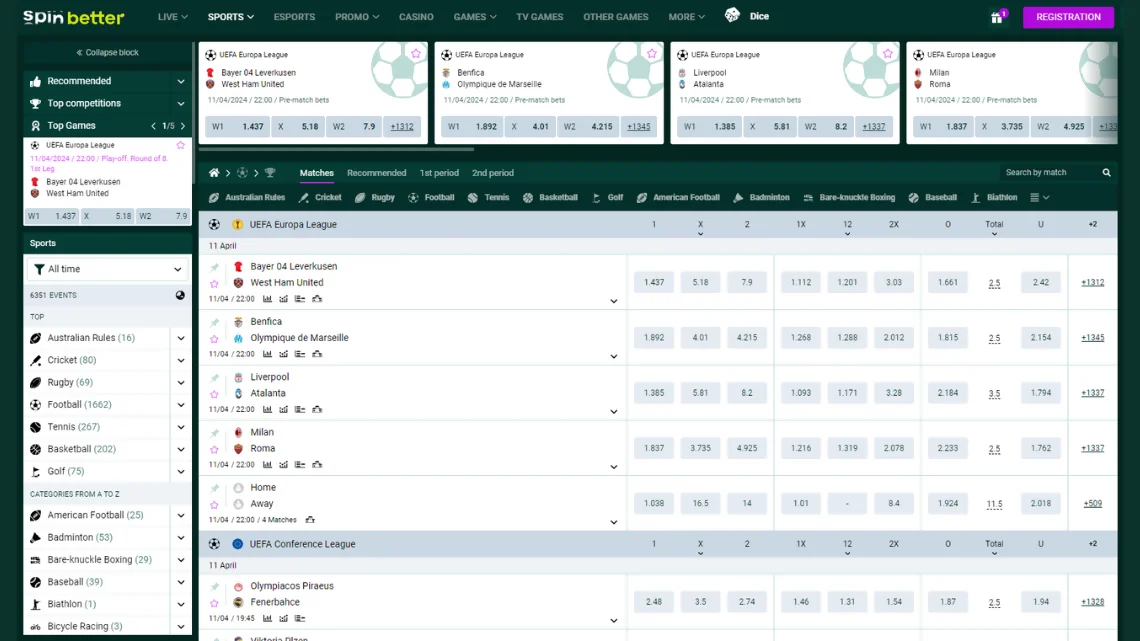Go to CASINO page

click(x=416, y=17)
